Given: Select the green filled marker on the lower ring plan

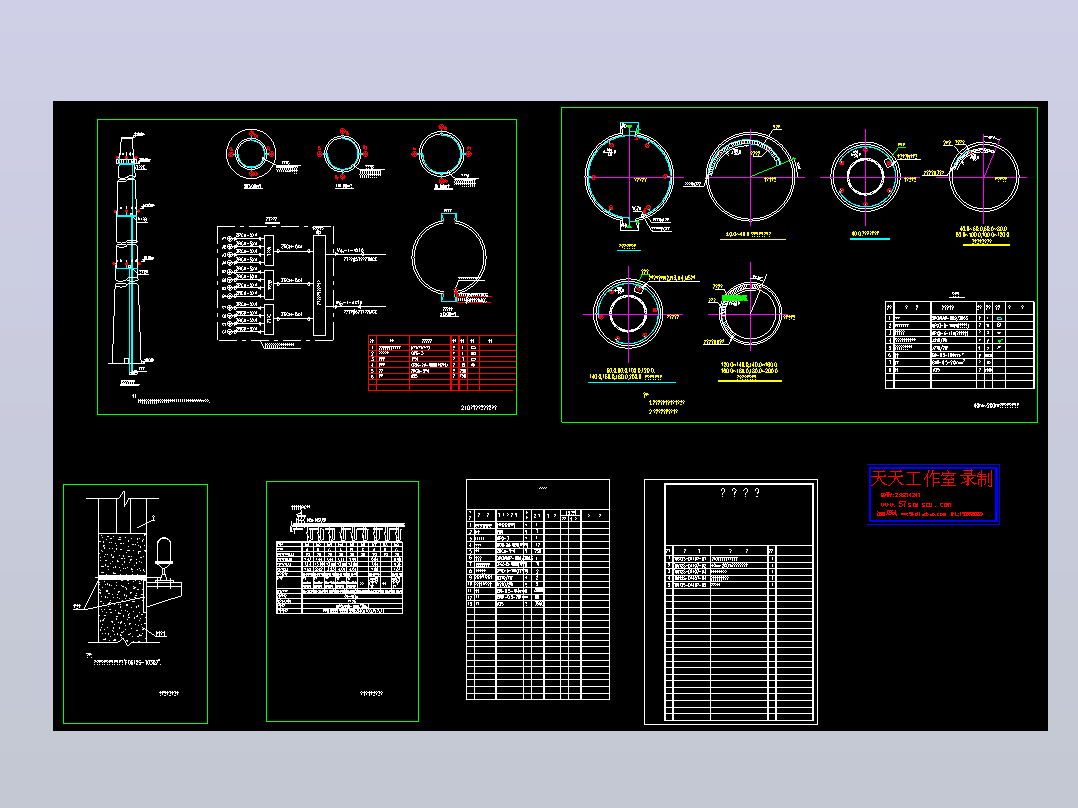Looking at the screenshot, I should tap(734, 298).
